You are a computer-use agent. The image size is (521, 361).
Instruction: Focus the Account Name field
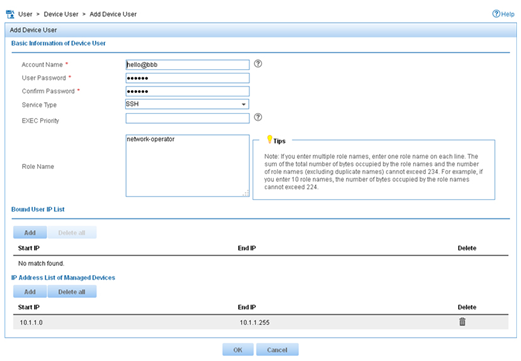(x=187, y=65)
